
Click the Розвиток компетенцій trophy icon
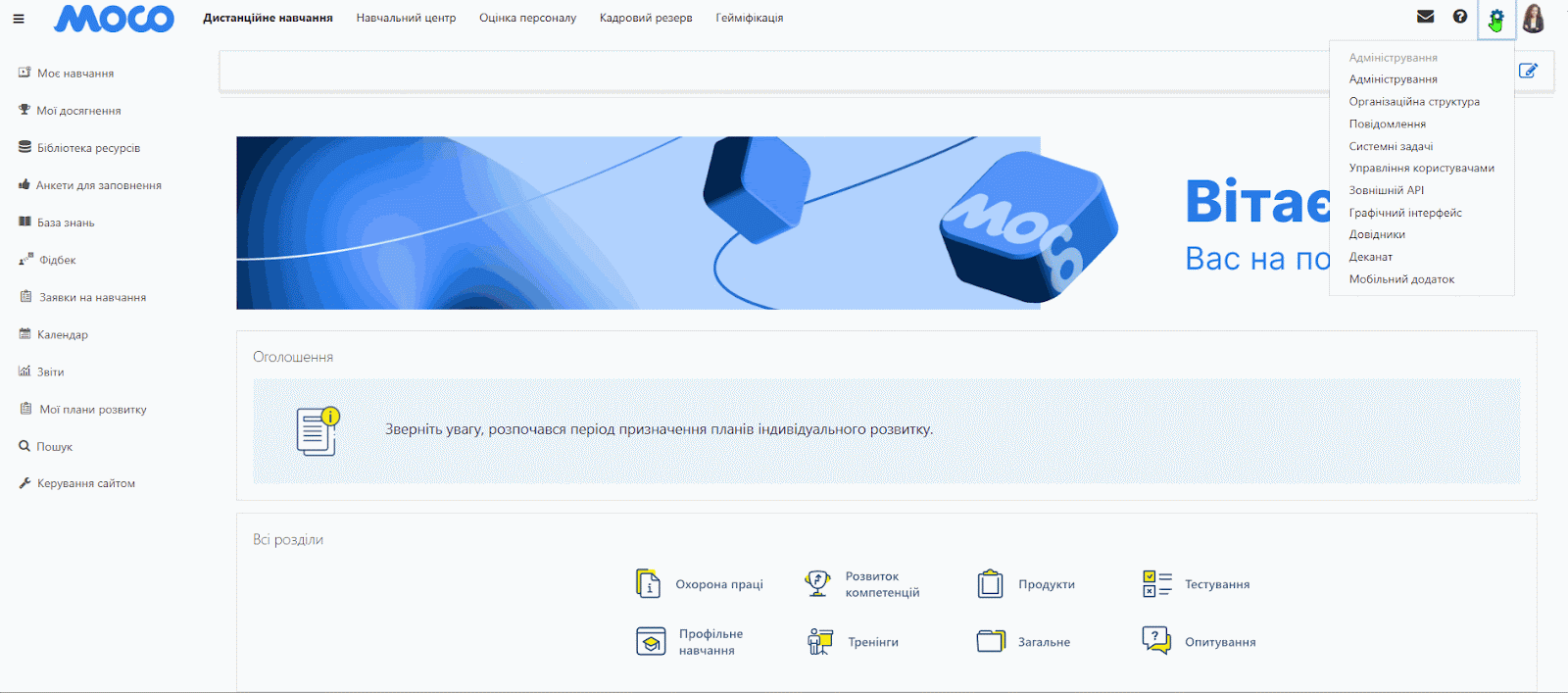click(817, 583)
